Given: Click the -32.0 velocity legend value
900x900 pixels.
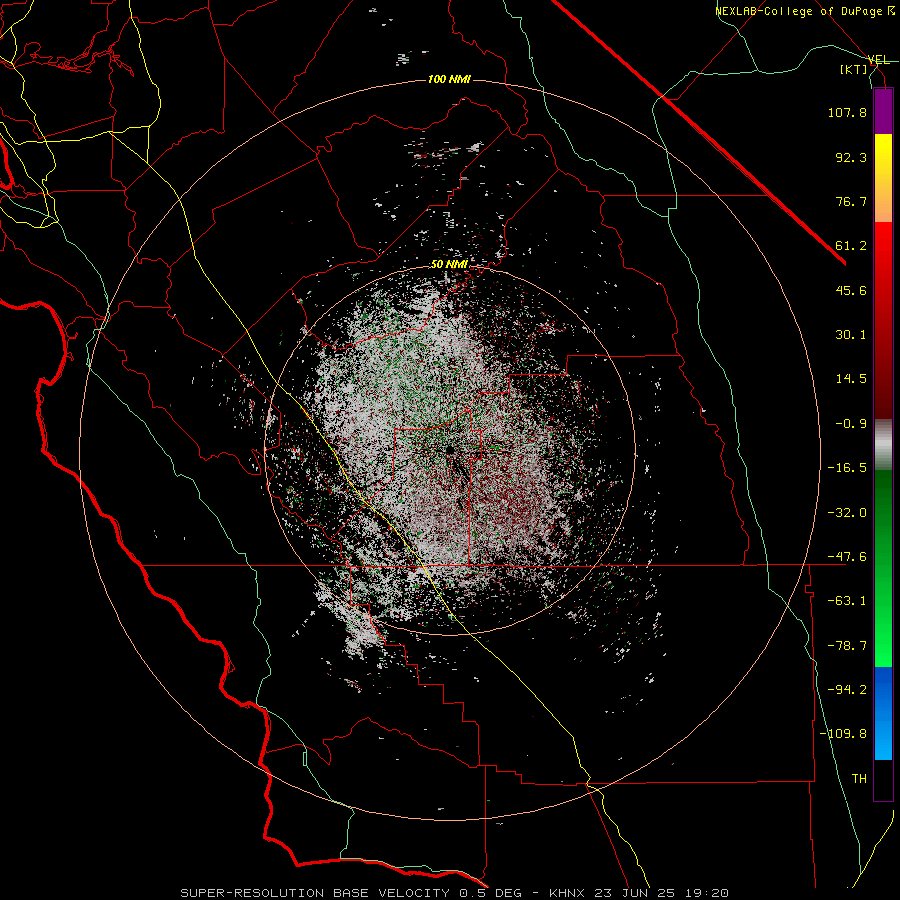Looking at the screenshot, I should point(847,513).
